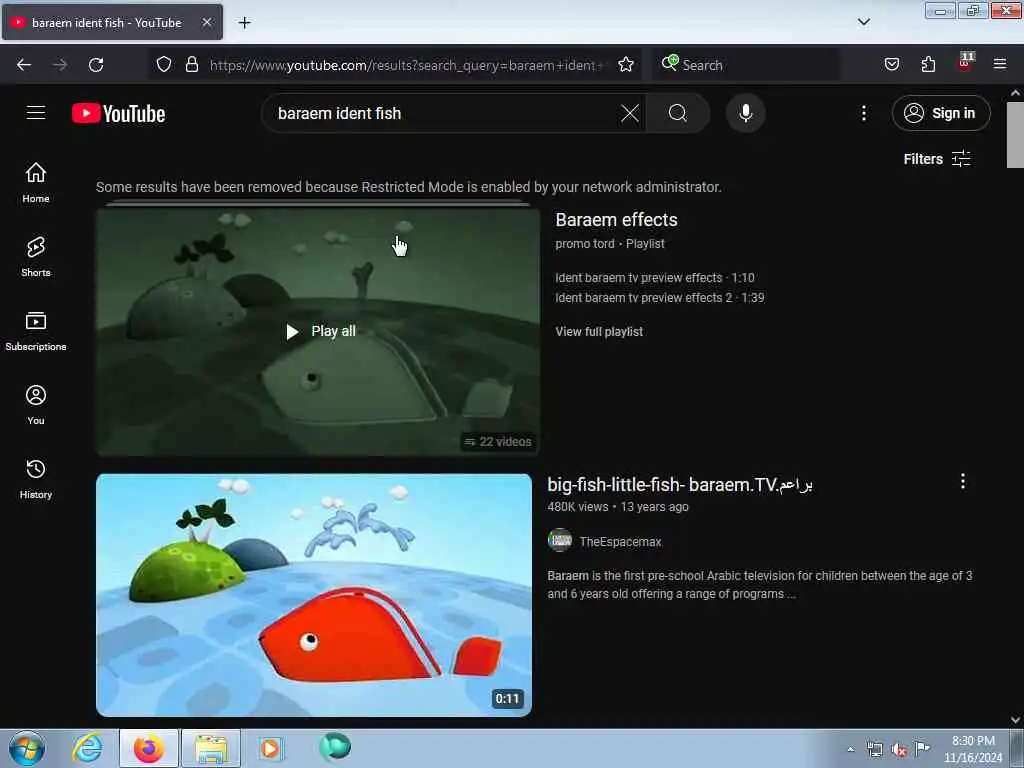
Task: Click the address bar URL
Action: pyautogui.click(x=406, y=65)
